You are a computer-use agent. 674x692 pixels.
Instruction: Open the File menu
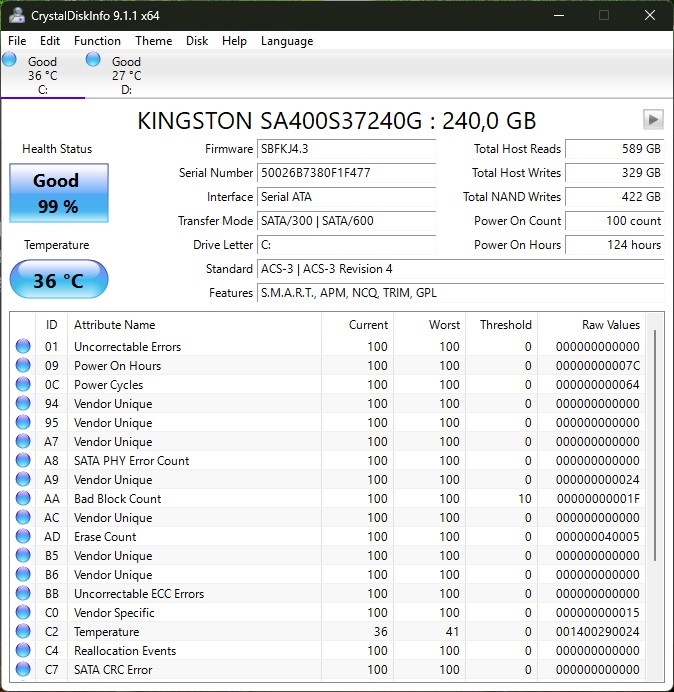pos(17,41)
